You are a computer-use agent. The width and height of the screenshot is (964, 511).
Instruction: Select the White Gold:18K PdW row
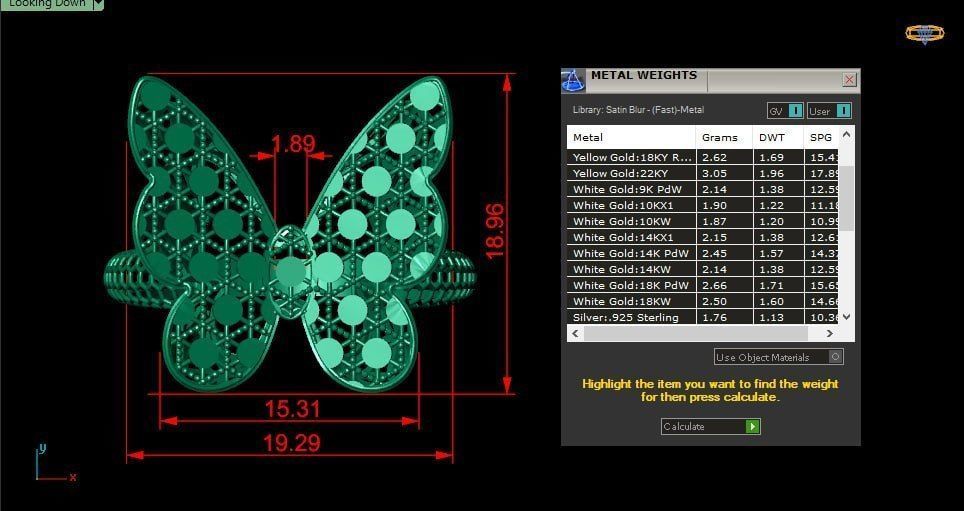[x=703, y=285]
